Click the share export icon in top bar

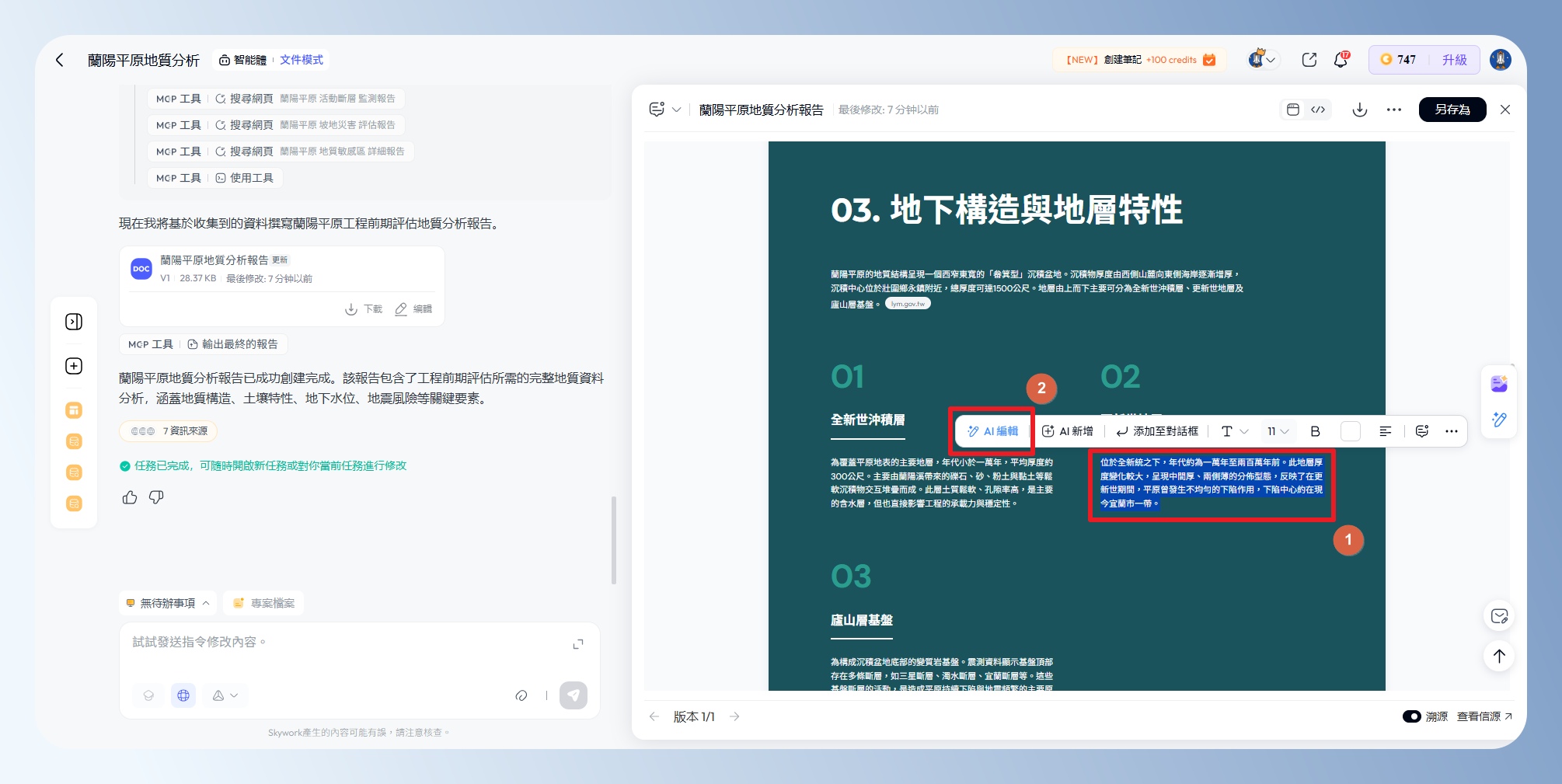1309,60
